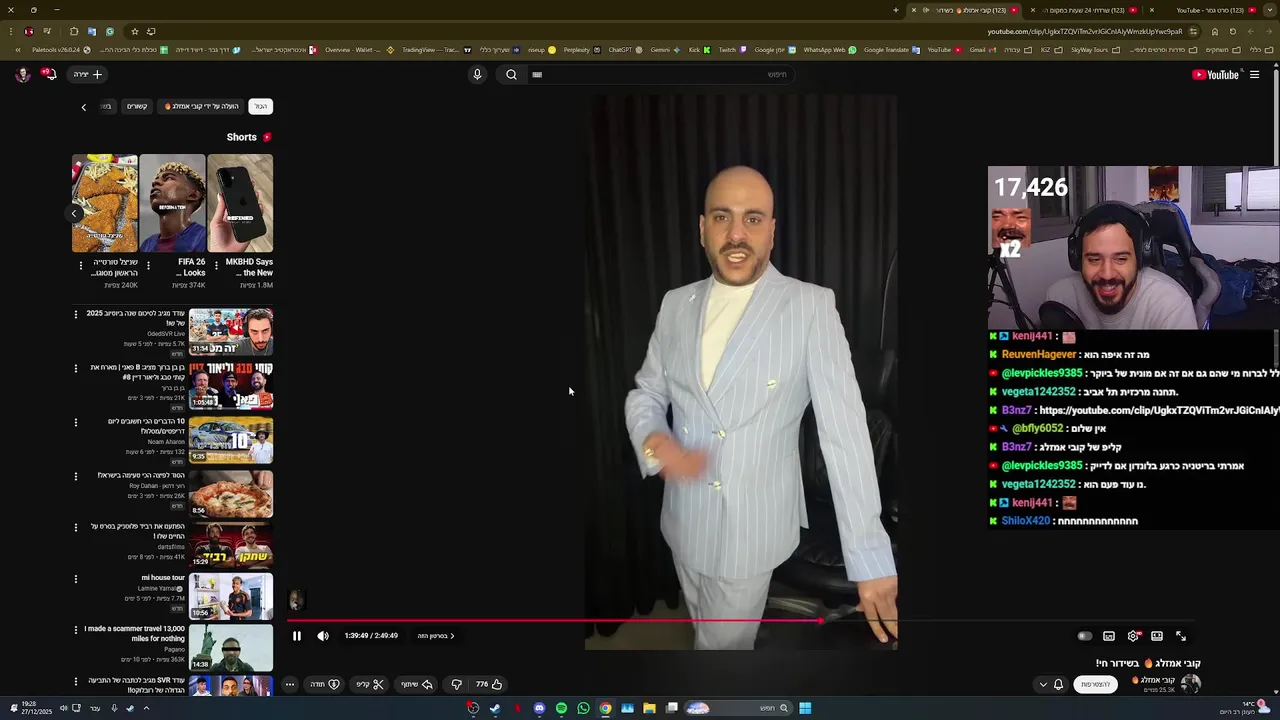1280x720 pixels.
Task: Open Spotify from the taskbar
Action: click(561, 708)
